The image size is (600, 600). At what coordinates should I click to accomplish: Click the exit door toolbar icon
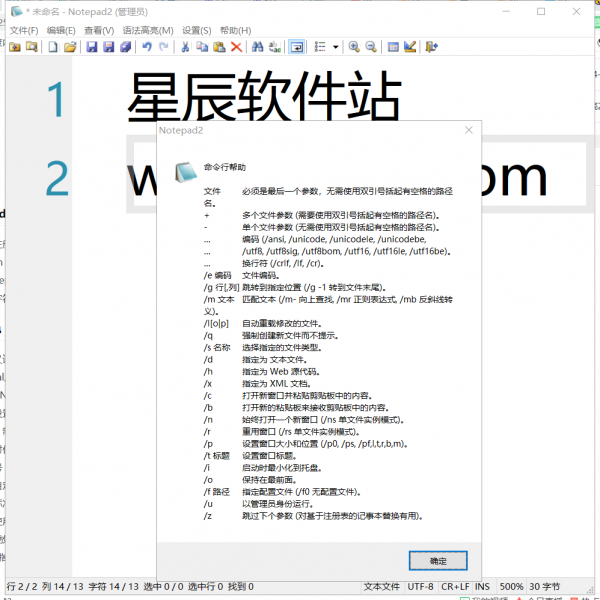(431, 47)
